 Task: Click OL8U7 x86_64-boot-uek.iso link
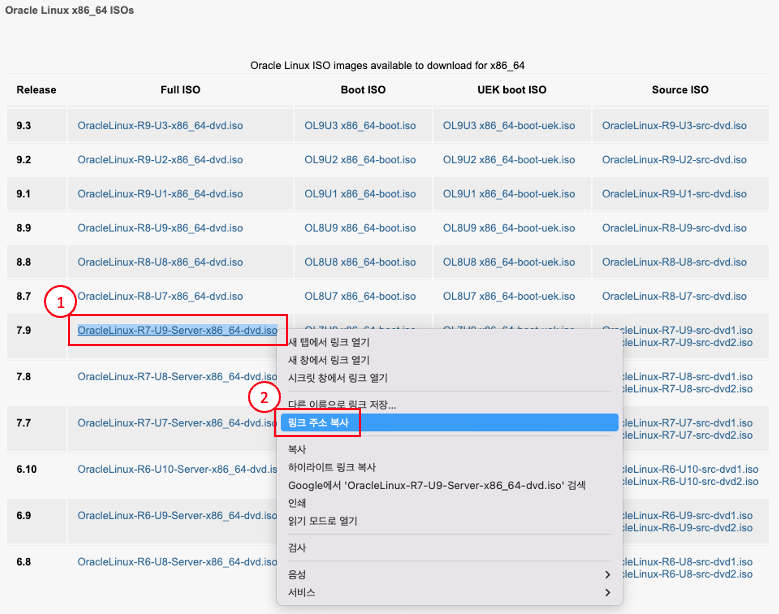click(x=509, y=297)
